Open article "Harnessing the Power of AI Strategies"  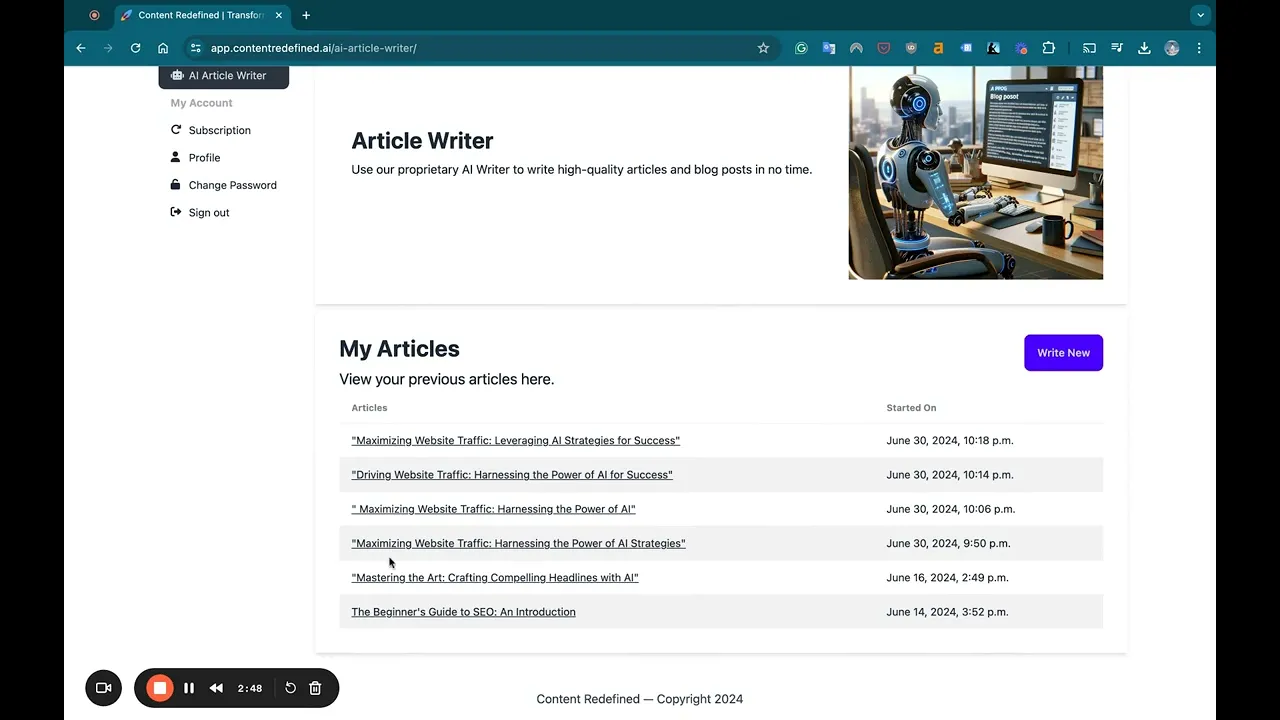518,543
